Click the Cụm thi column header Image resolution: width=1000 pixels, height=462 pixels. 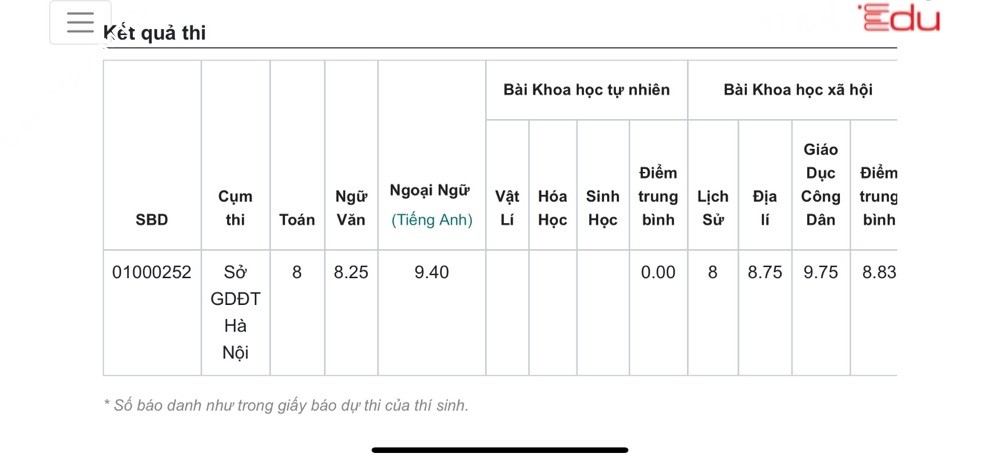[x=235, y=208]
